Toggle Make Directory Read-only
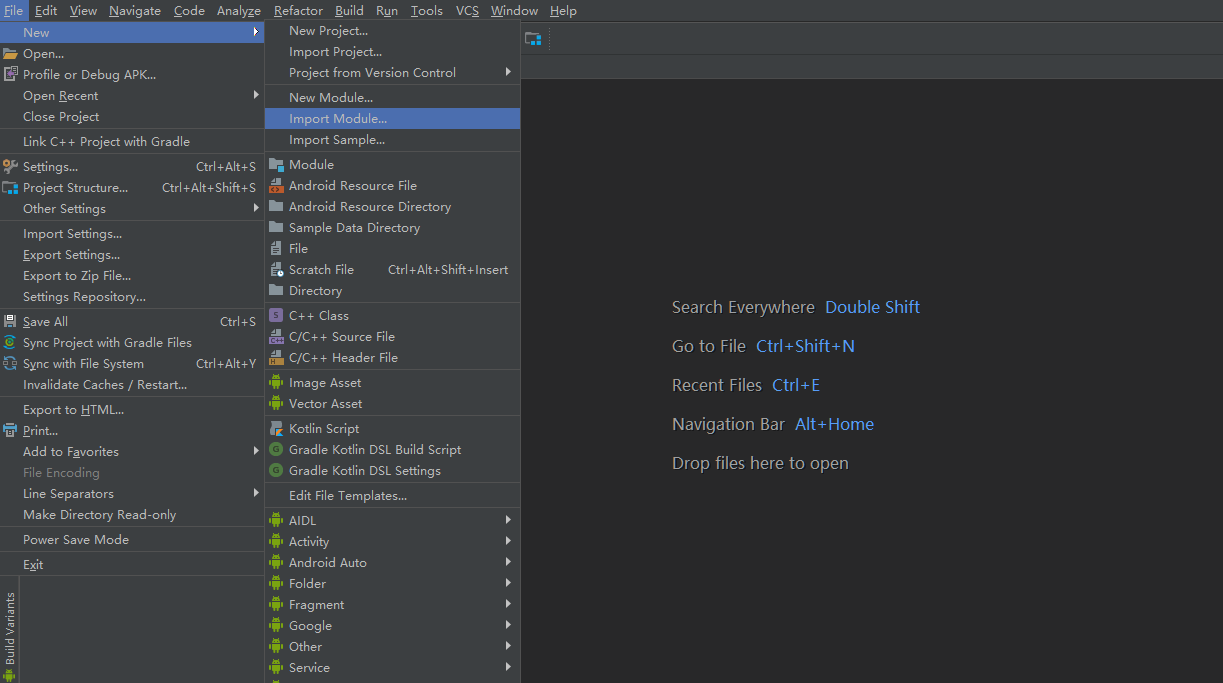Screen dimensions: 1223x683 click(x=99, y=514)
